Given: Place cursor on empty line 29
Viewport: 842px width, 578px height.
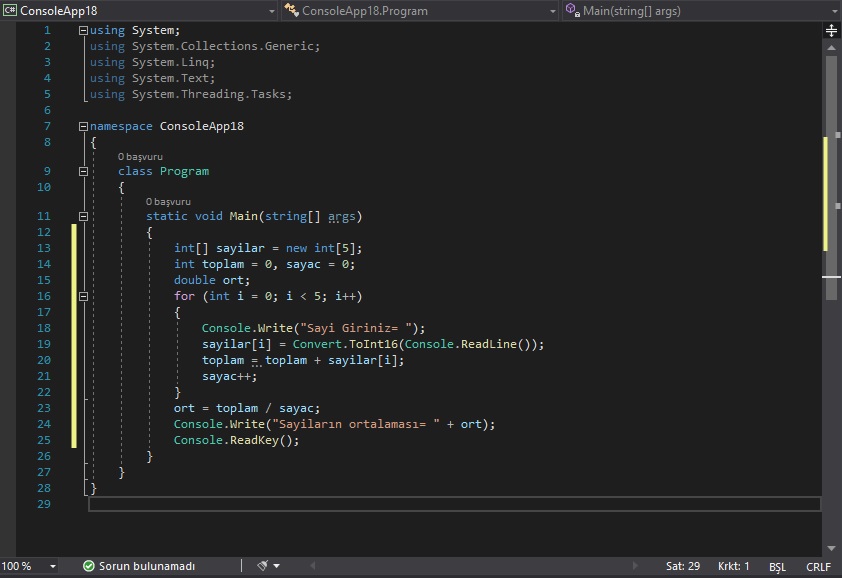Looking at the screenshot, I should pyautogui.click(x=454, y=504).
